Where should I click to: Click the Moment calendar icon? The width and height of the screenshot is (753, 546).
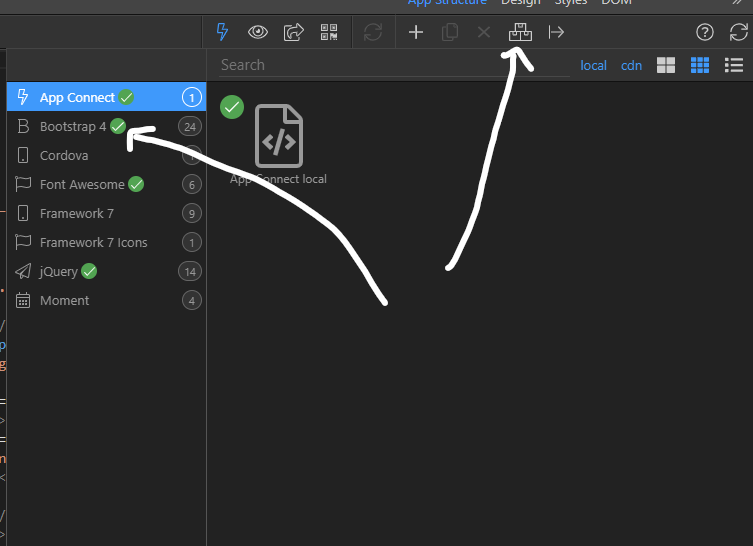23,300
